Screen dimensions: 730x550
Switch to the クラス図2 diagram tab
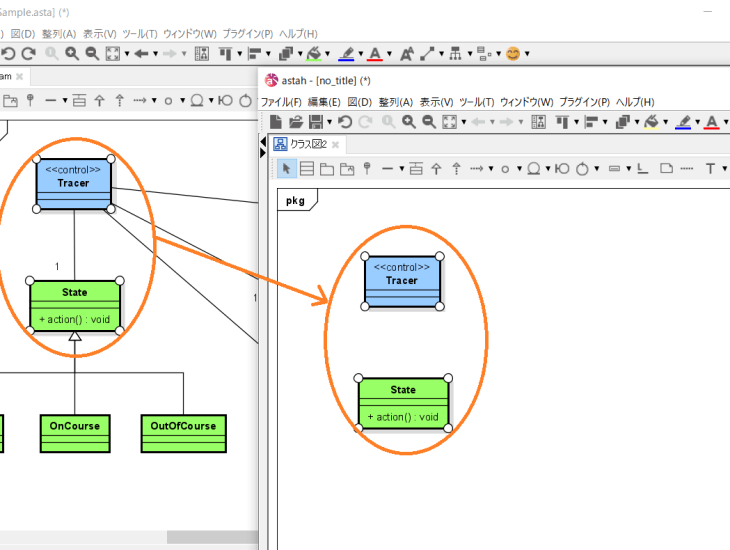click(x=307, y=144)
